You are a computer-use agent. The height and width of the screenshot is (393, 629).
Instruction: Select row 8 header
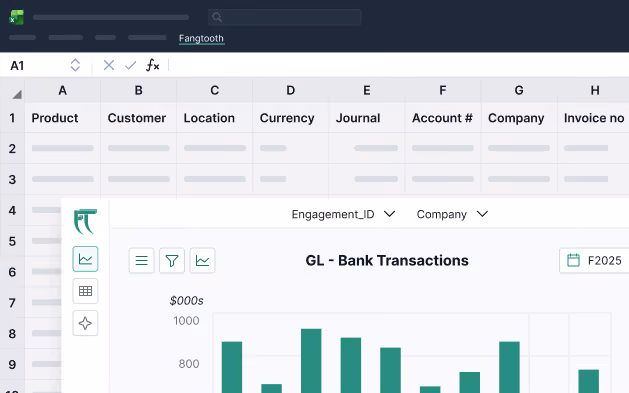coord(12,334)
